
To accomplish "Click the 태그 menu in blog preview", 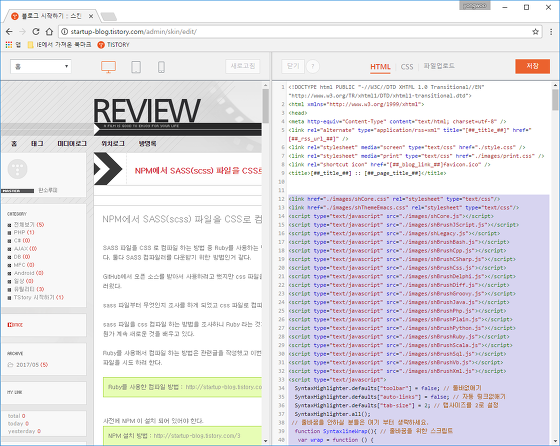I will click(x=37, y=144).
